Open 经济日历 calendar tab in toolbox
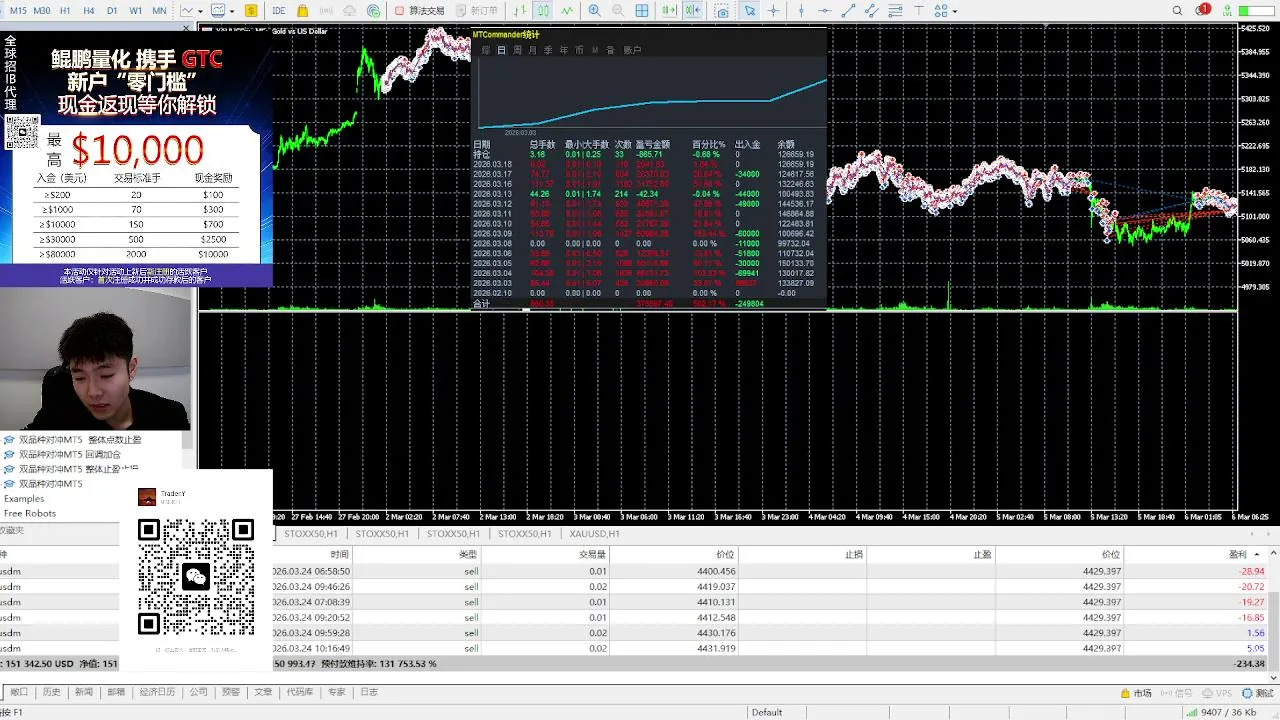Screen dimensions: 1280x720 157,692
